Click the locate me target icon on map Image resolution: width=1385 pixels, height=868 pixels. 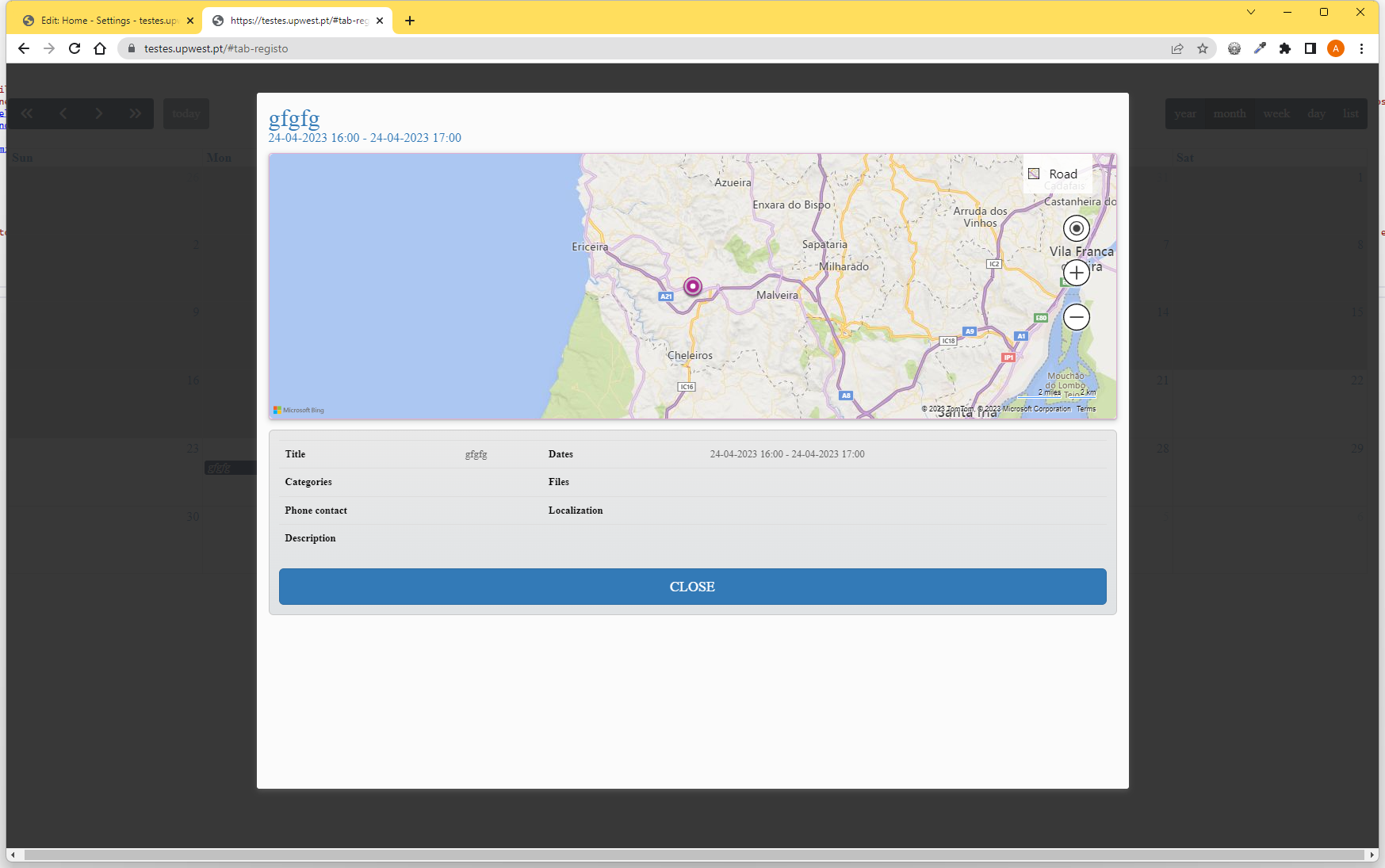coord(1076,229)
